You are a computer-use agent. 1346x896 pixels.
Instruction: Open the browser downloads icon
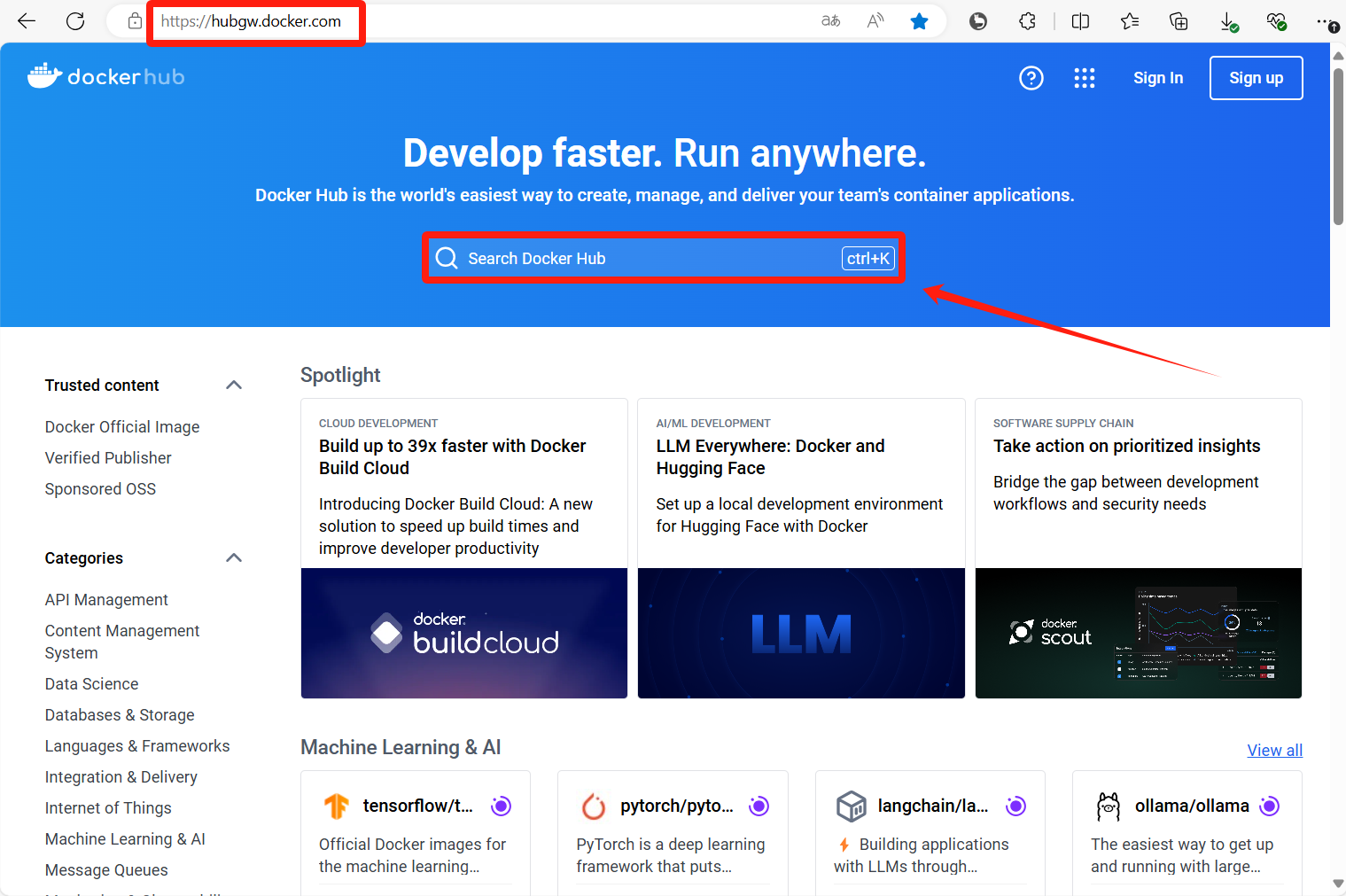[x=1228, y=21]
